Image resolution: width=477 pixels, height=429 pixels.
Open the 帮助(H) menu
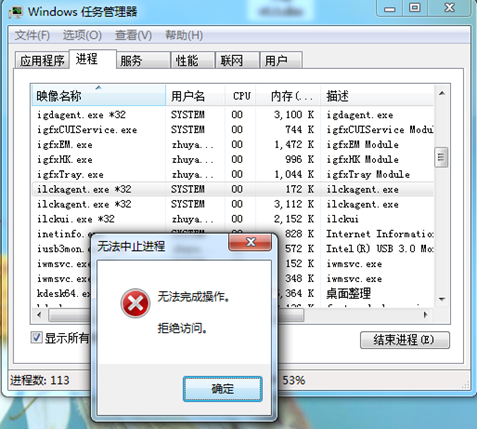(184, 35)
